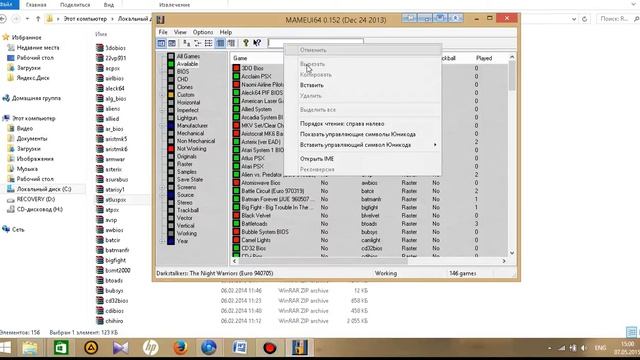Open the Help menu in MAMEUI
The height and width of the screenshot is (360, 640).
pos(226,32)
